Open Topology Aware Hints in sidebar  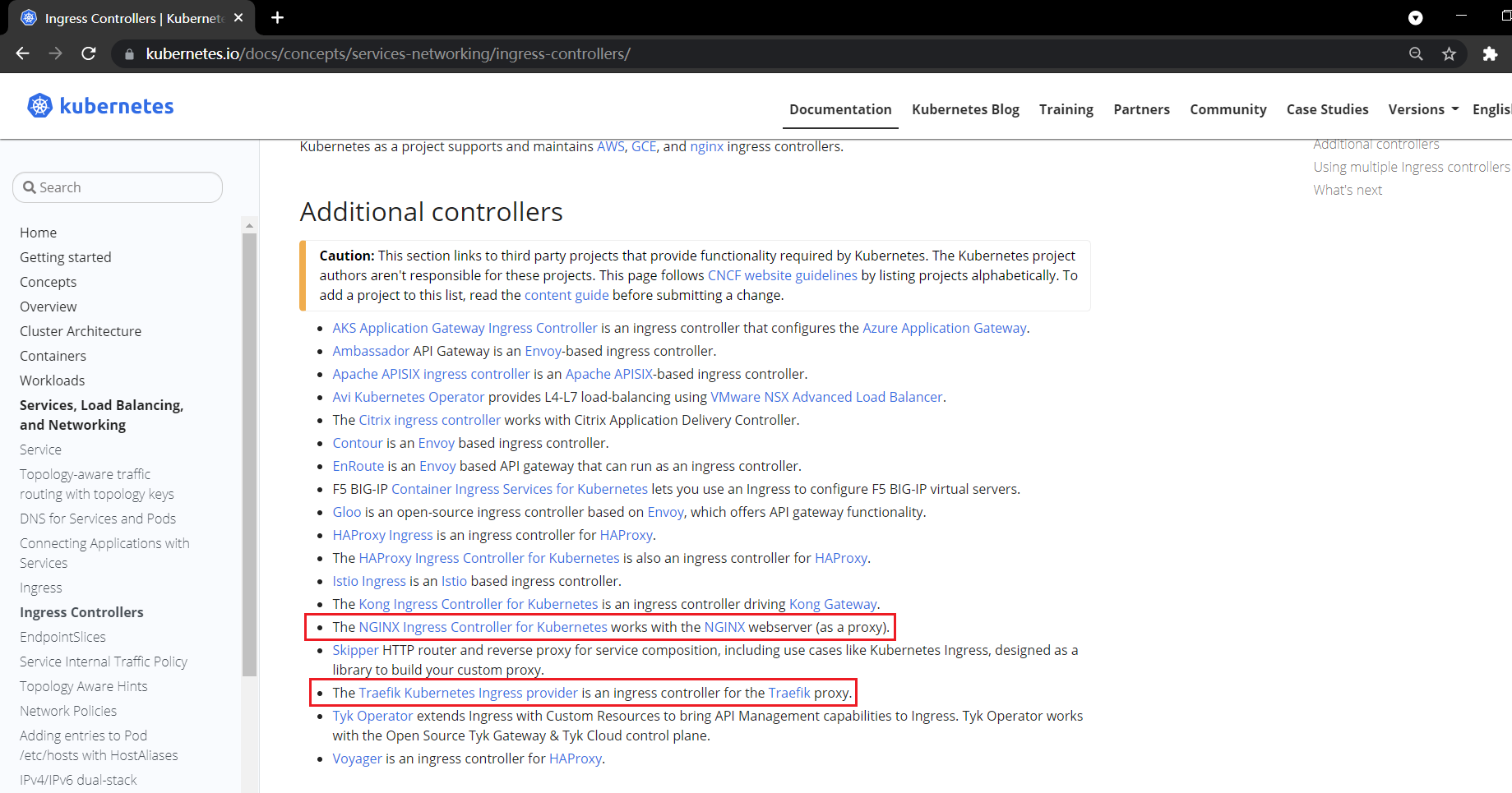click(x=84, y=686)
